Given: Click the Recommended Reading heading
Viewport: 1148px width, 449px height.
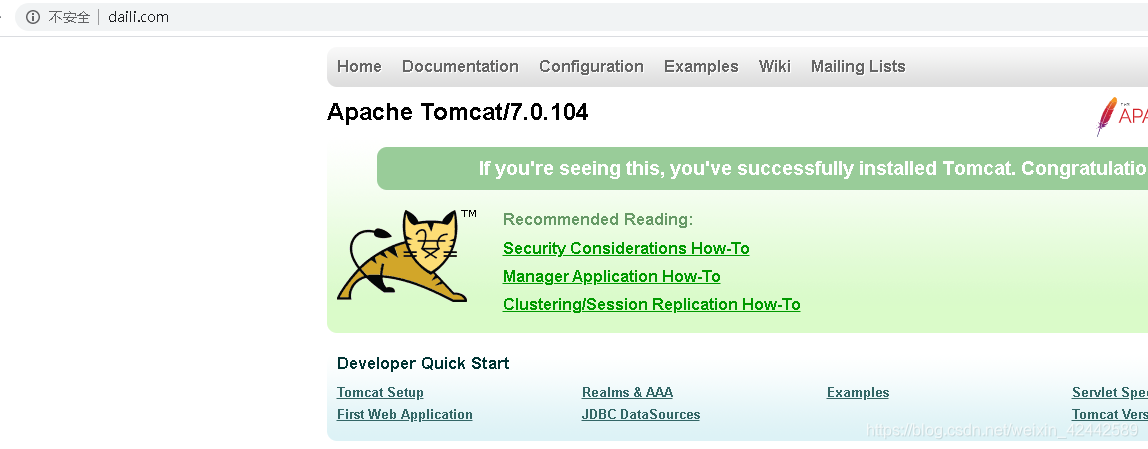Looking at the screenshot, I should click(x=597, y=220).
